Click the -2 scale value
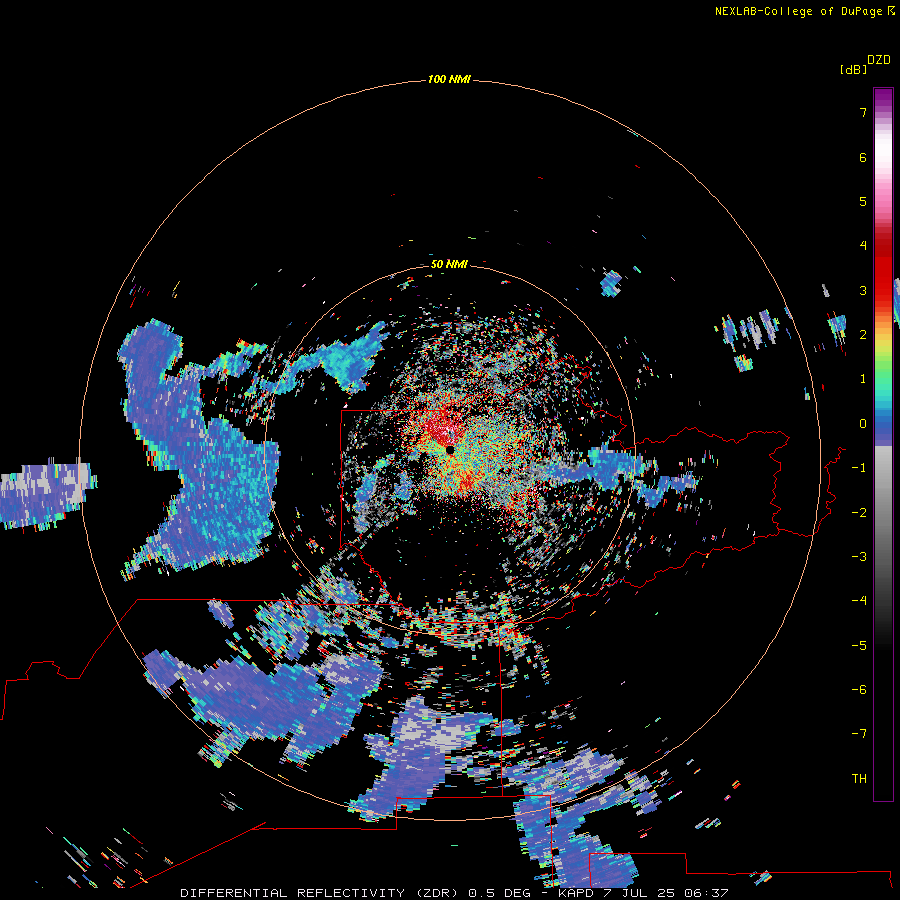Screen dimensions: 900x900 859,513
